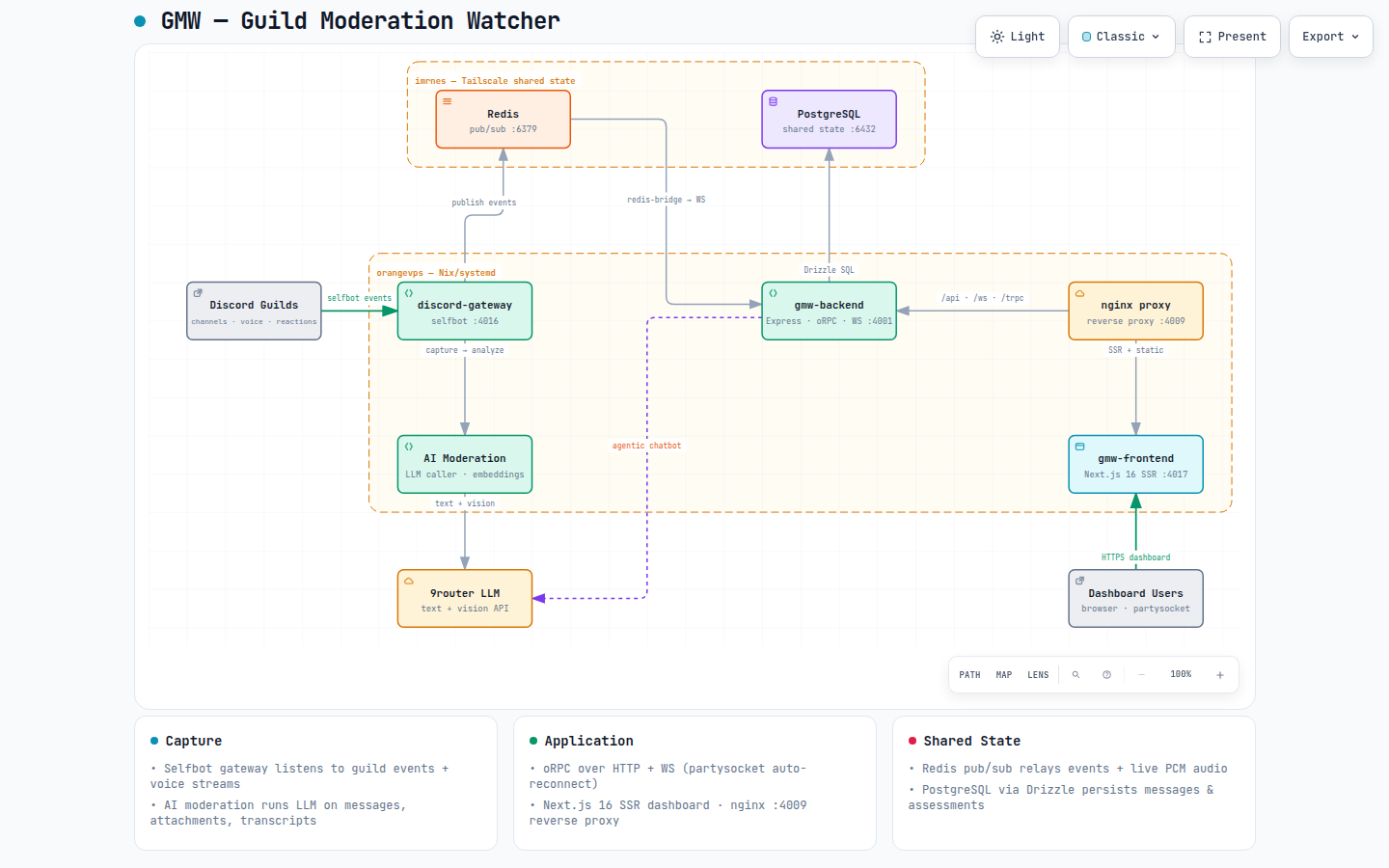Click the database icon in PostgreSQL node
1389x868 pixels.
pos(773,101)
